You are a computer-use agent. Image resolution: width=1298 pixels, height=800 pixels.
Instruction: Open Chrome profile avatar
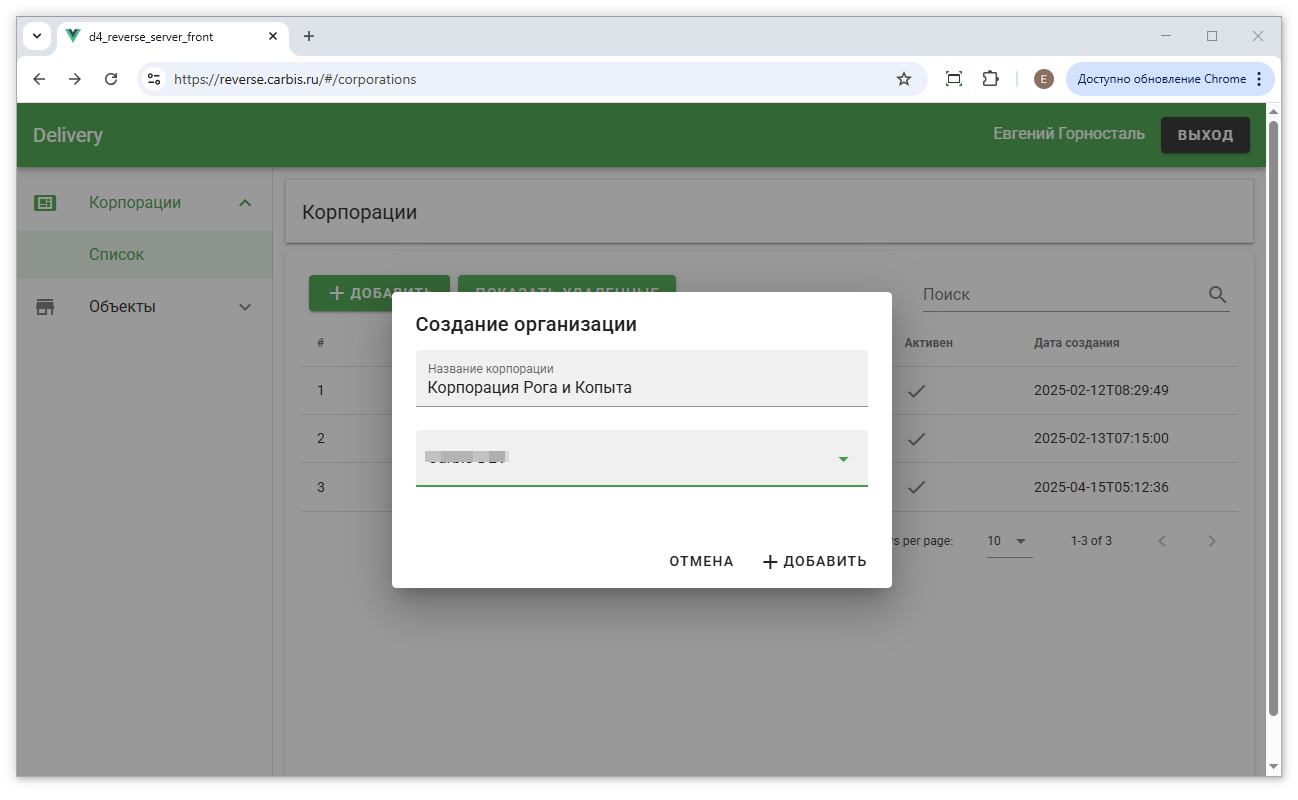pos(1043,79)
